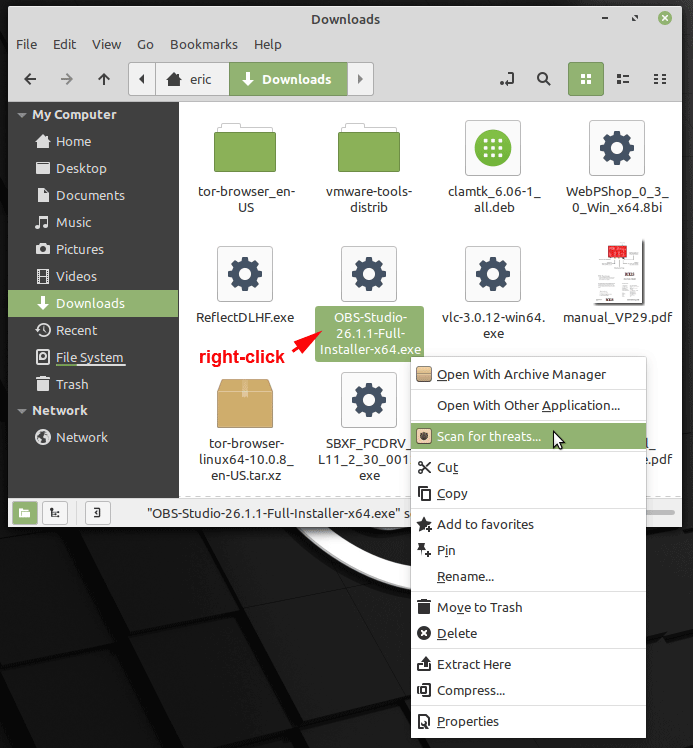Choose Delete from the context menu
The width and height of the screenshot is (693, 748).
click(528, 634)
